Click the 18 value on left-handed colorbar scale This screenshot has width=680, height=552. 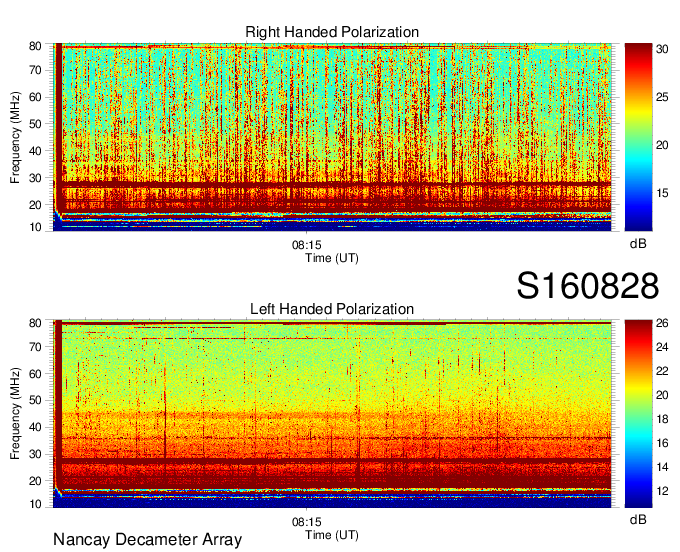pos(662,419)
